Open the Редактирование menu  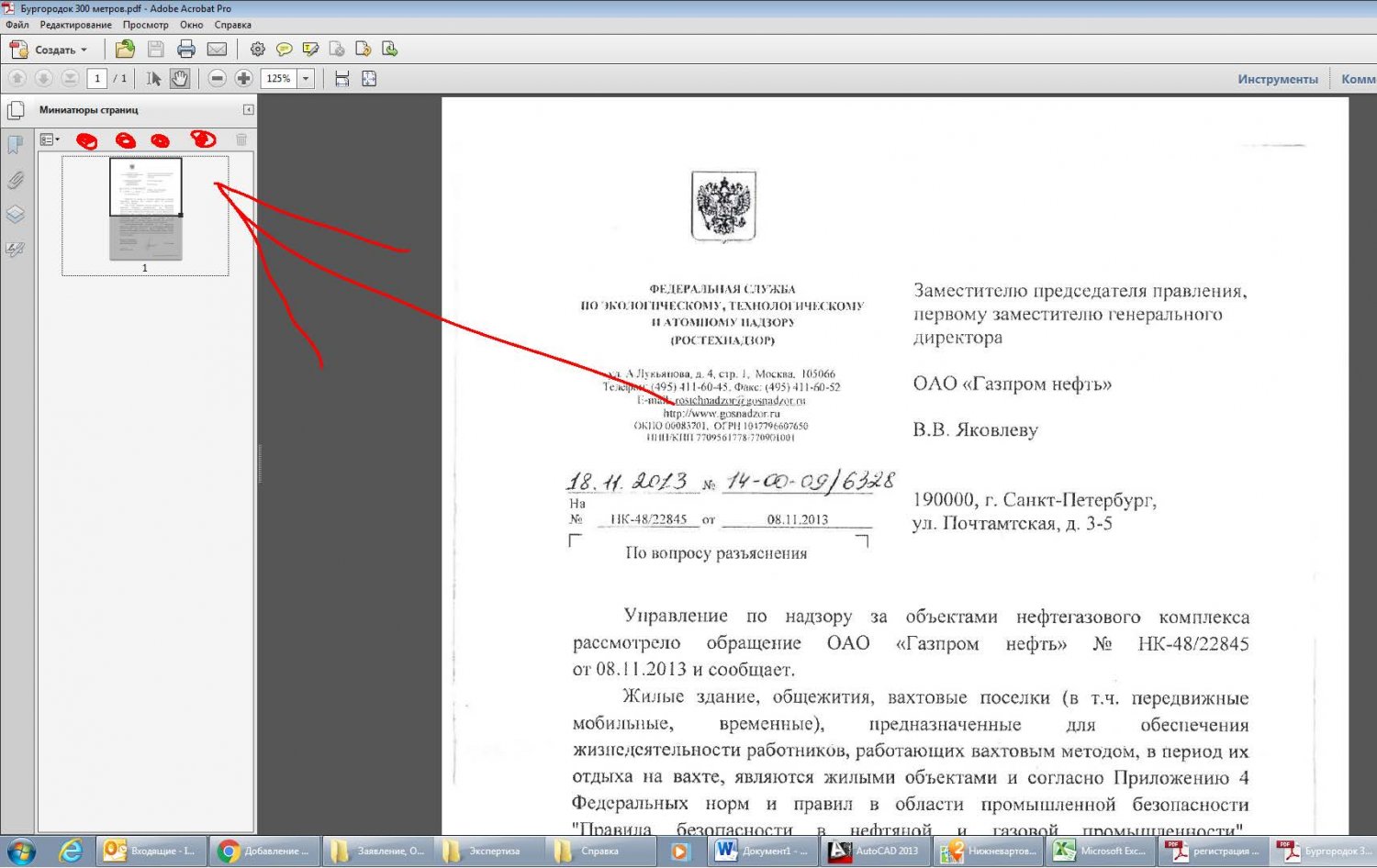click(76, 25)
